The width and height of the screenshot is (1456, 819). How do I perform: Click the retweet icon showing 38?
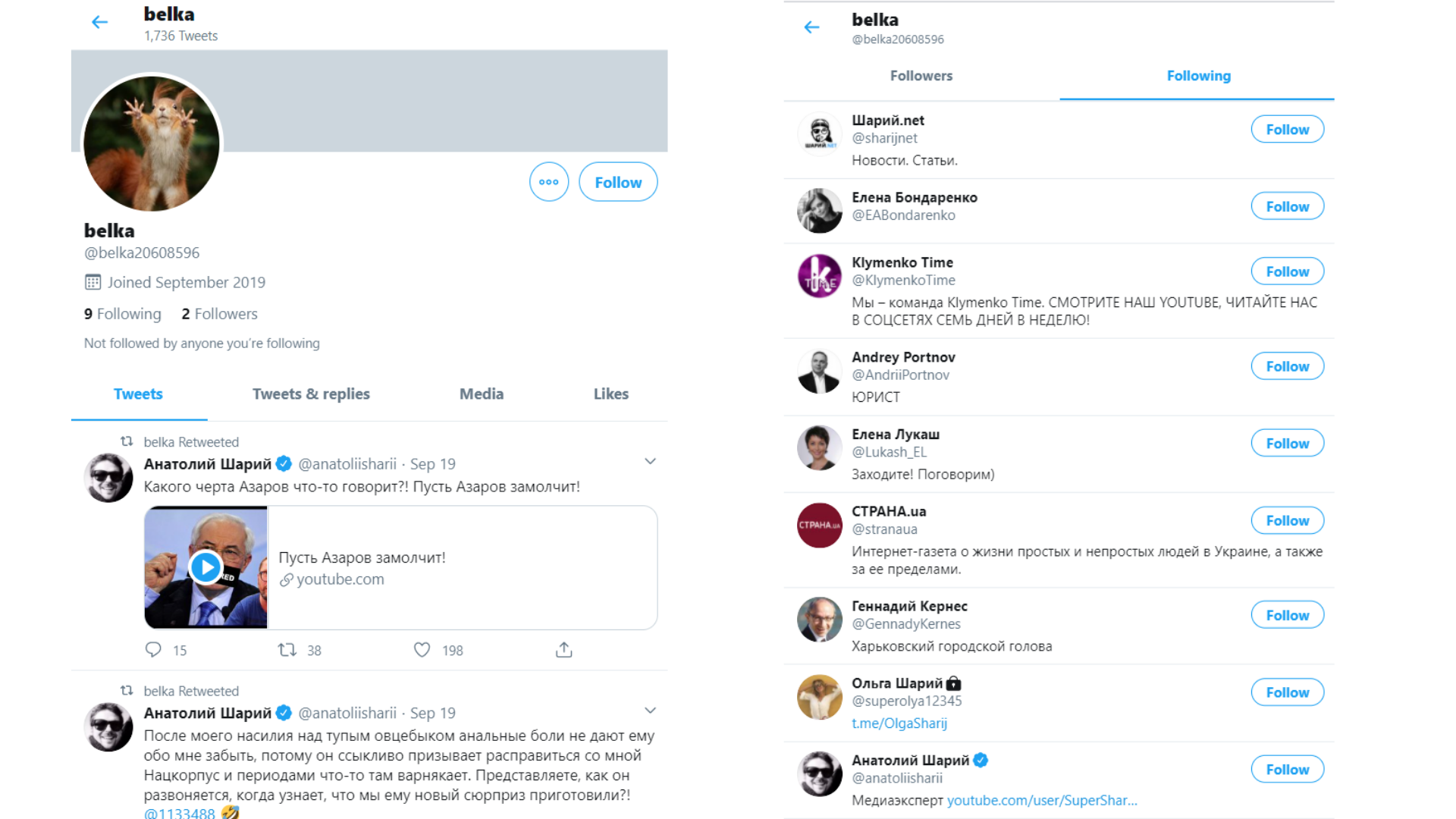point(287,650)
